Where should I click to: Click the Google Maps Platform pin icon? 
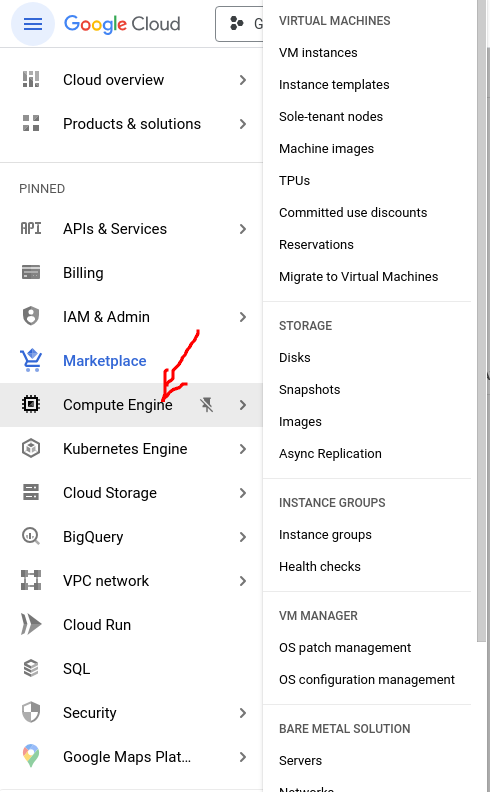31,756
